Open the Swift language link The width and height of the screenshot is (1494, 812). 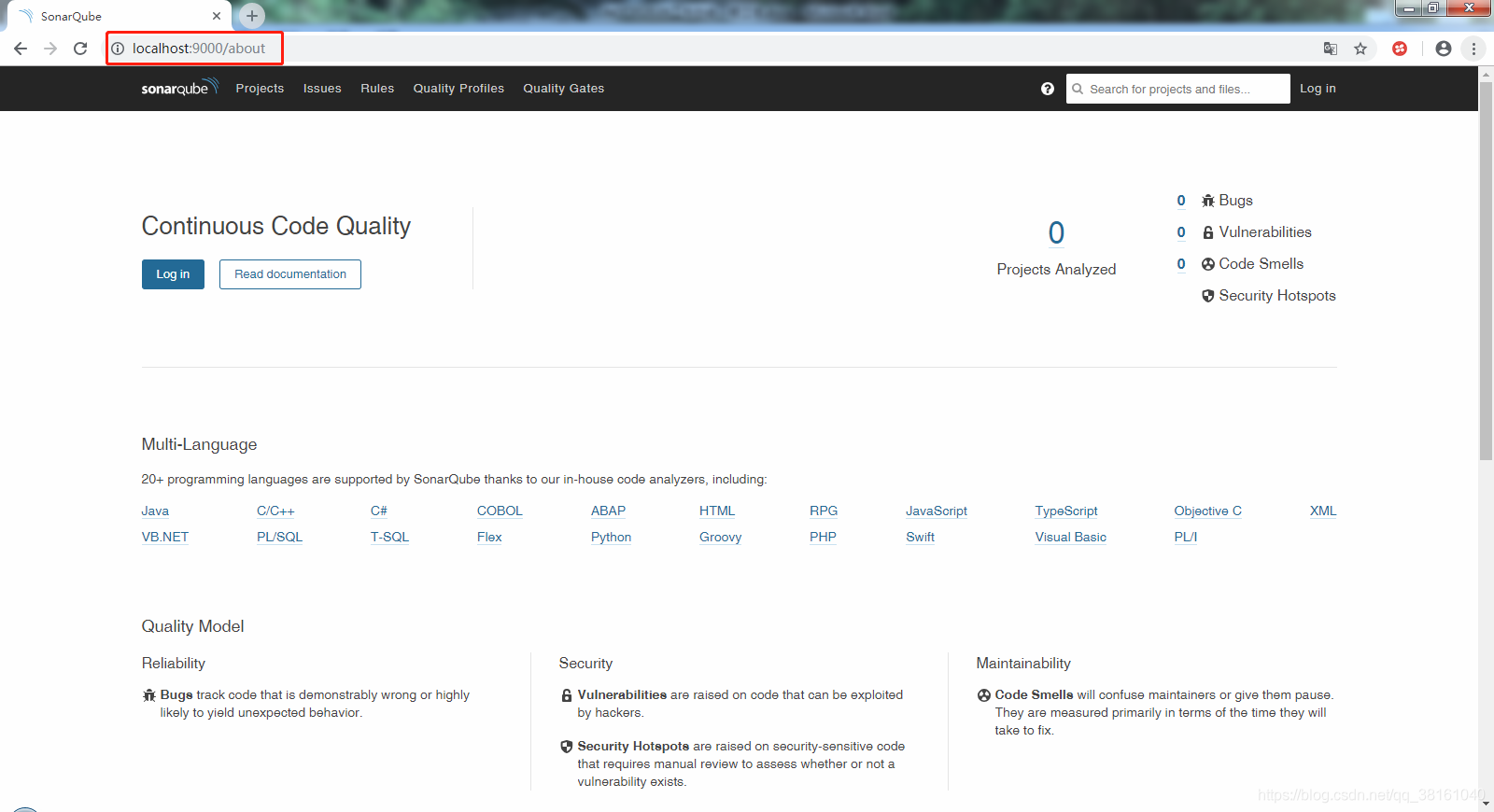click(920, 538)
